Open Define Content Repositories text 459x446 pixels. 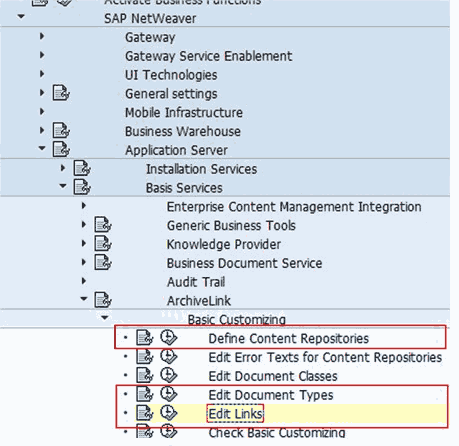pos(289,339)
